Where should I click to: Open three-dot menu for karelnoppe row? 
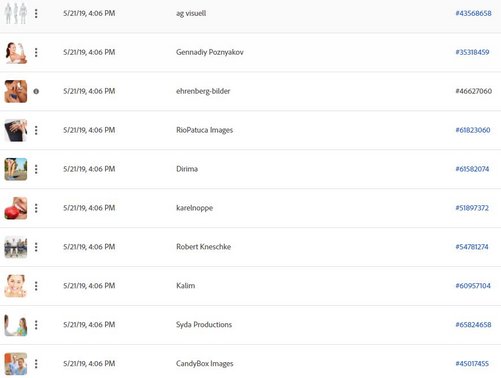[x=36, y=208]
